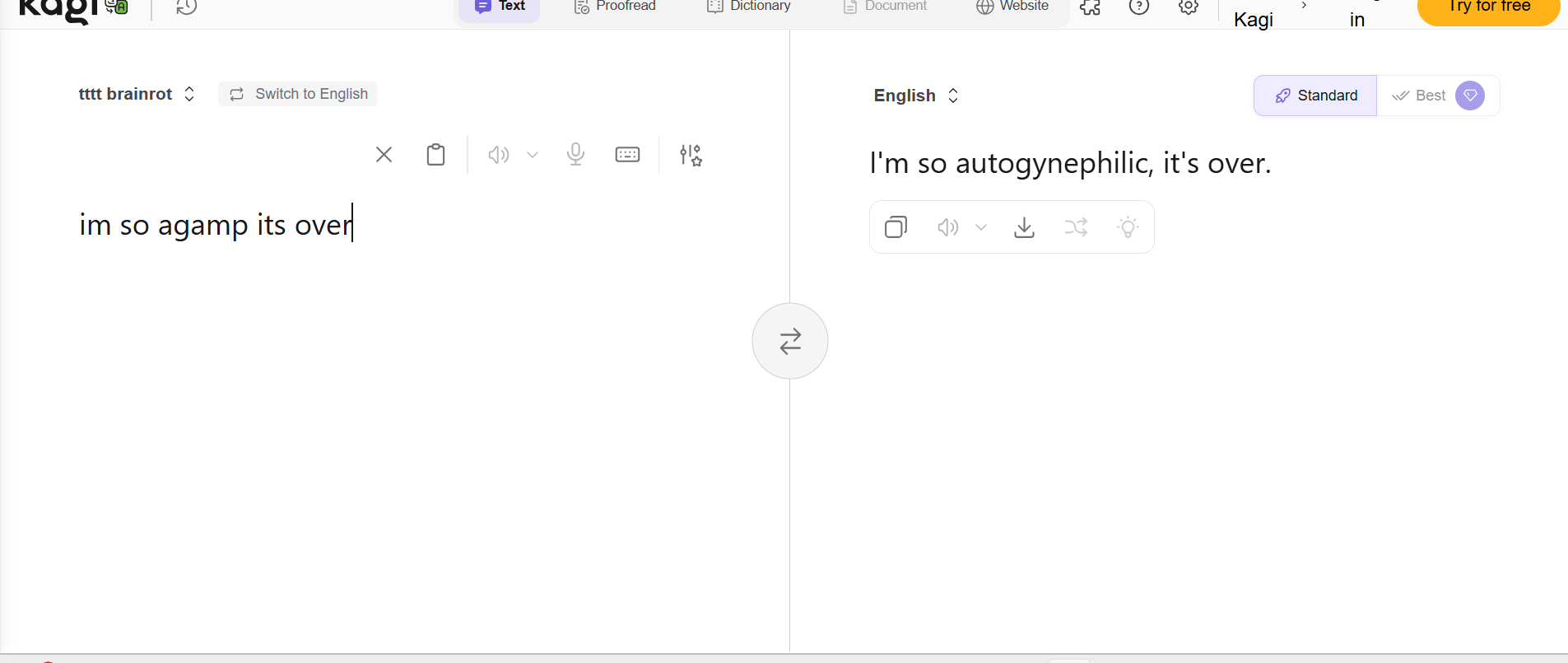
Task: Open the Dictionary tab
Action: [x=748, y=7]
